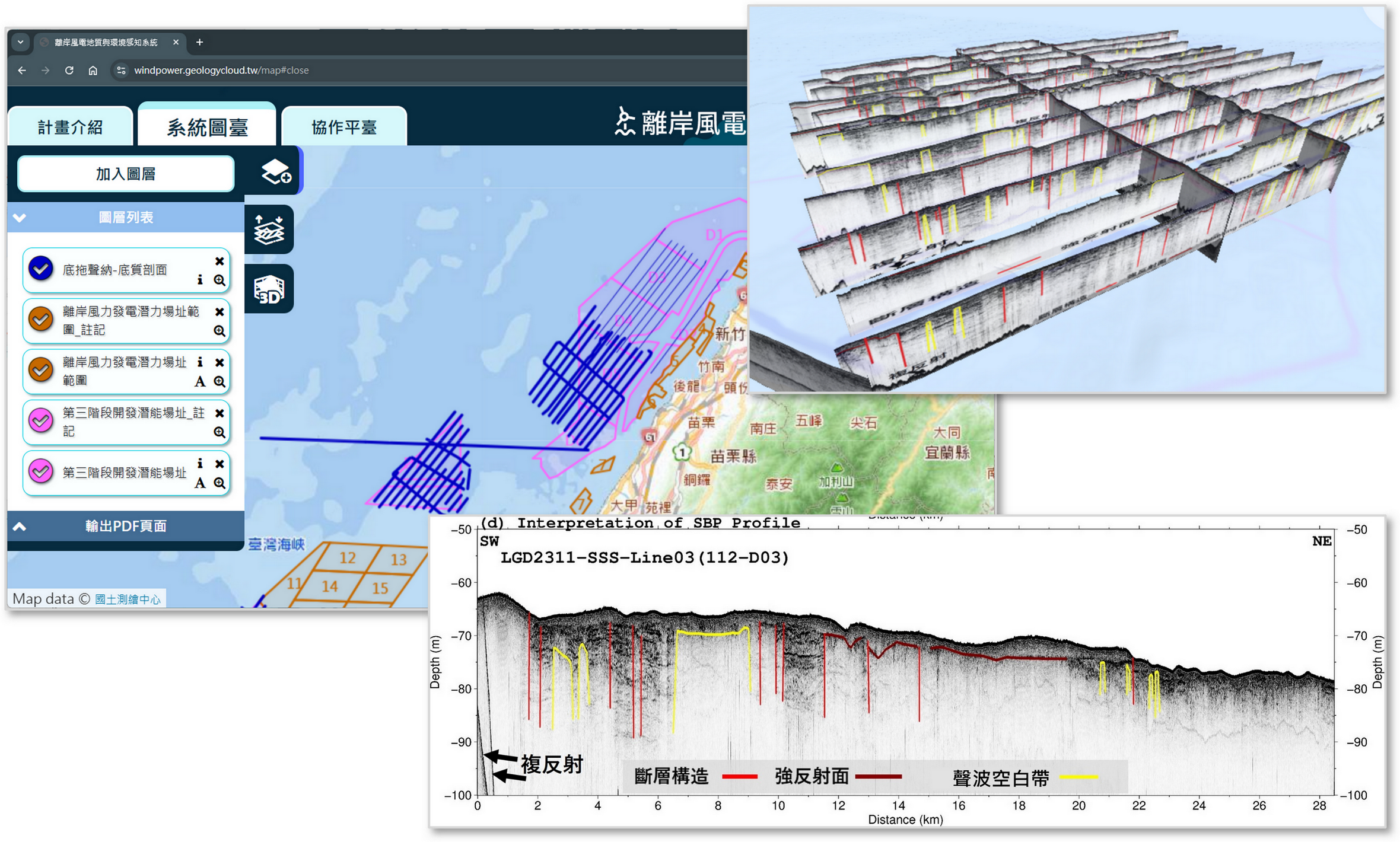Viewport: 1400px width, 842px height.
Task: Click the 加入圖層 button
Action: tap(126, 174)
